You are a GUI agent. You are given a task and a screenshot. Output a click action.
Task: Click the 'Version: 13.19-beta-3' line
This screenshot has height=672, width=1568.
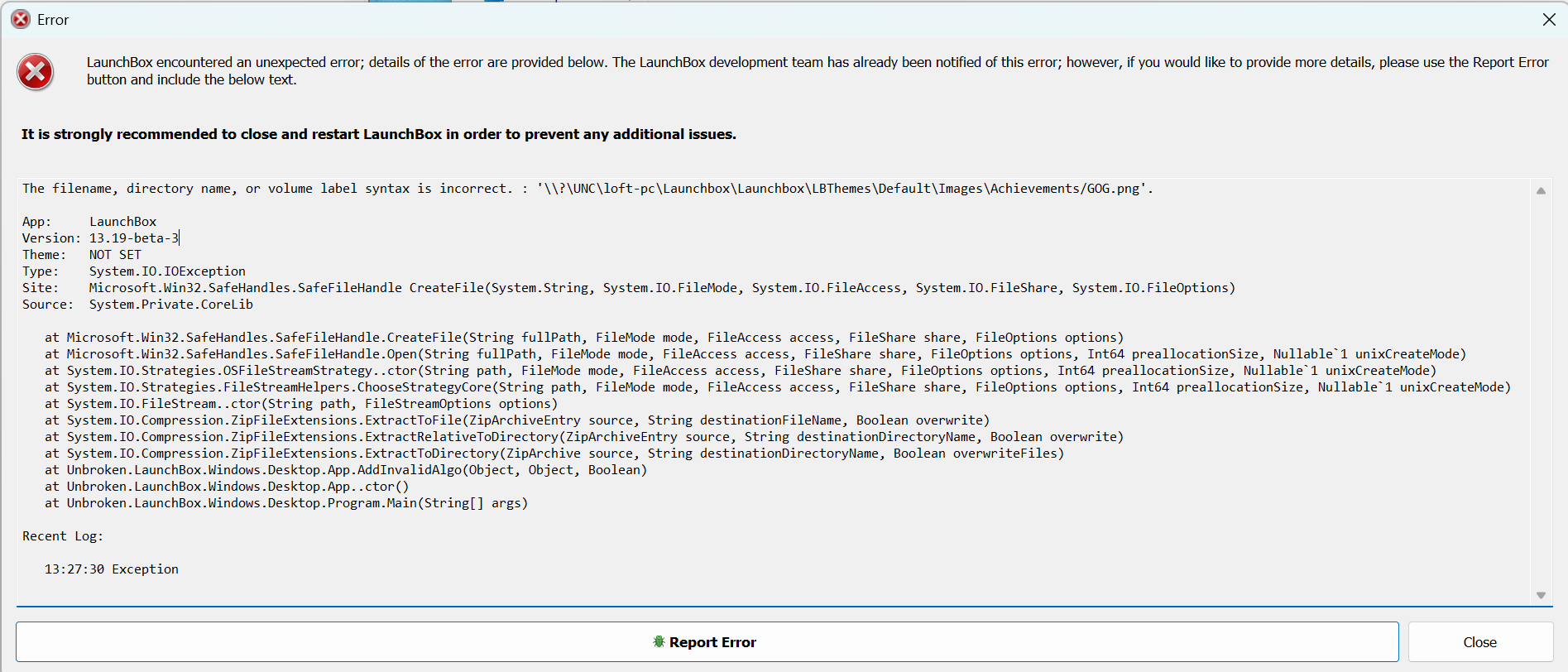pos(101,238)
